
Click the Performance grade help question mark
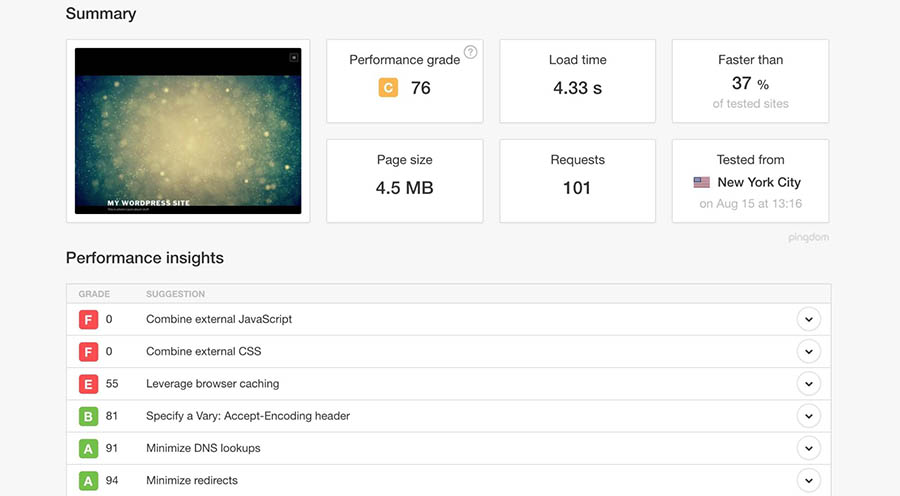coord(470,52)
